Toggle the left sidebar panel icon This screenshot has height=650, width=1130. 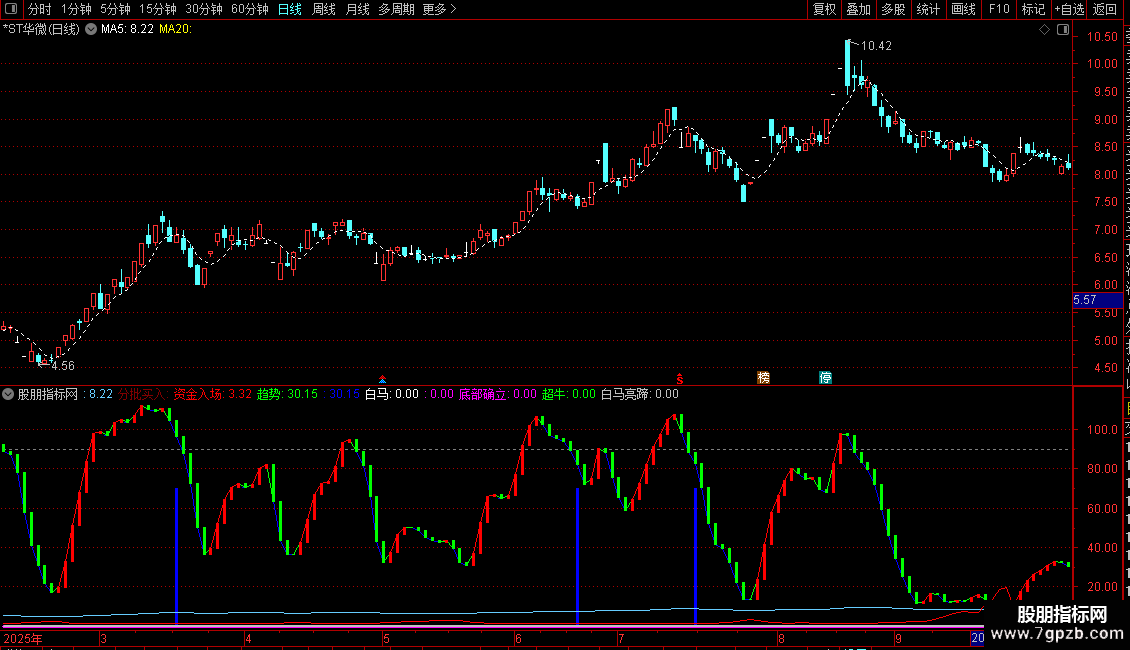11,9
